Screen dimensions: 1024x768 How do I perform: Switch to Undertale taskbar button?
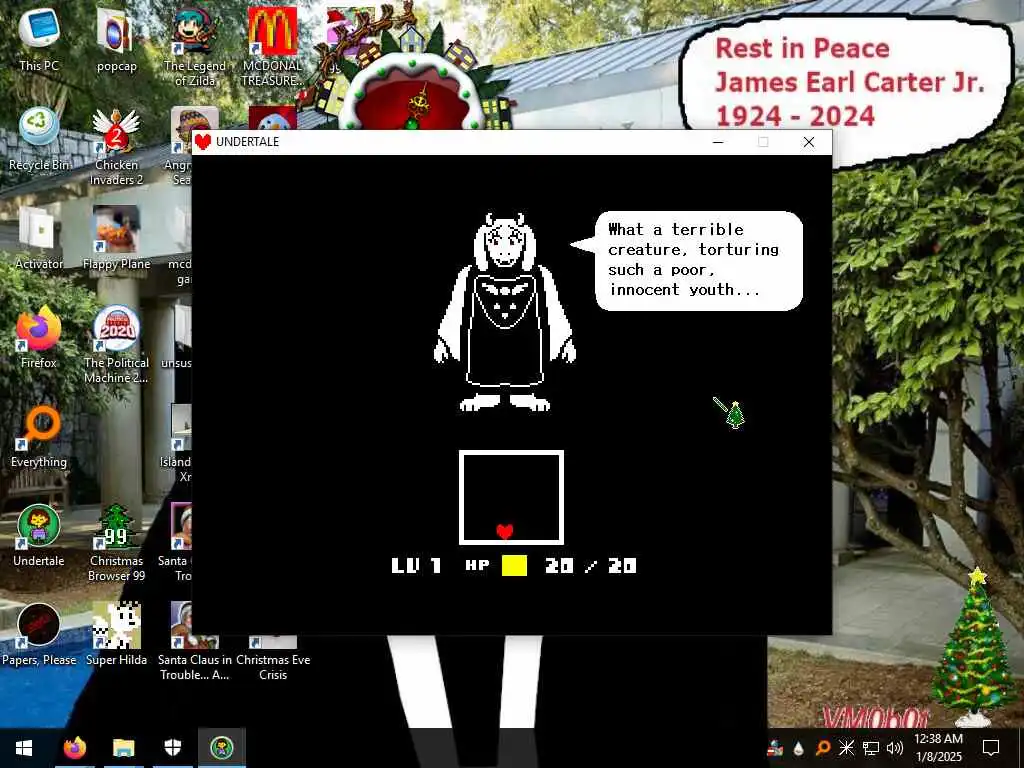pos(221,748)
